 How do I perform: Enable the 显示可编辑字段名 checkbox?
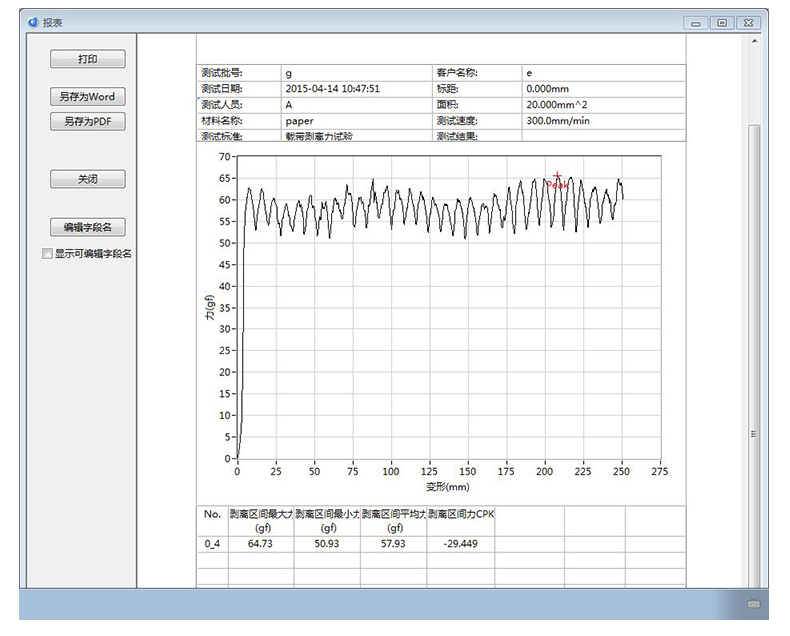47,254
